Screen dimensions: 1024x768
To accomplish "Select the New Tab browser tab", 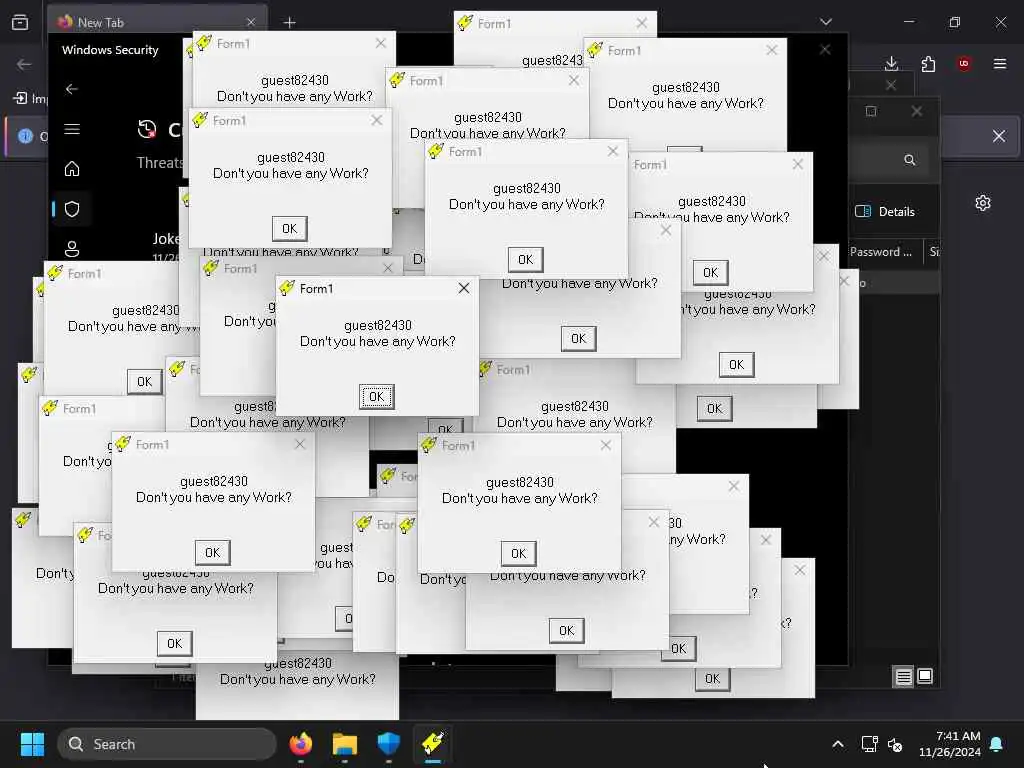I will (x=157, y=22).
